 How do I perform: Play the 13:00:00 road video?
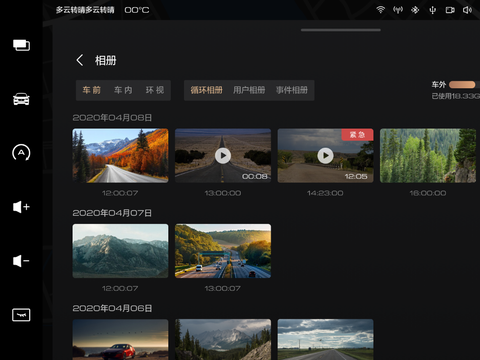point(223,156)
